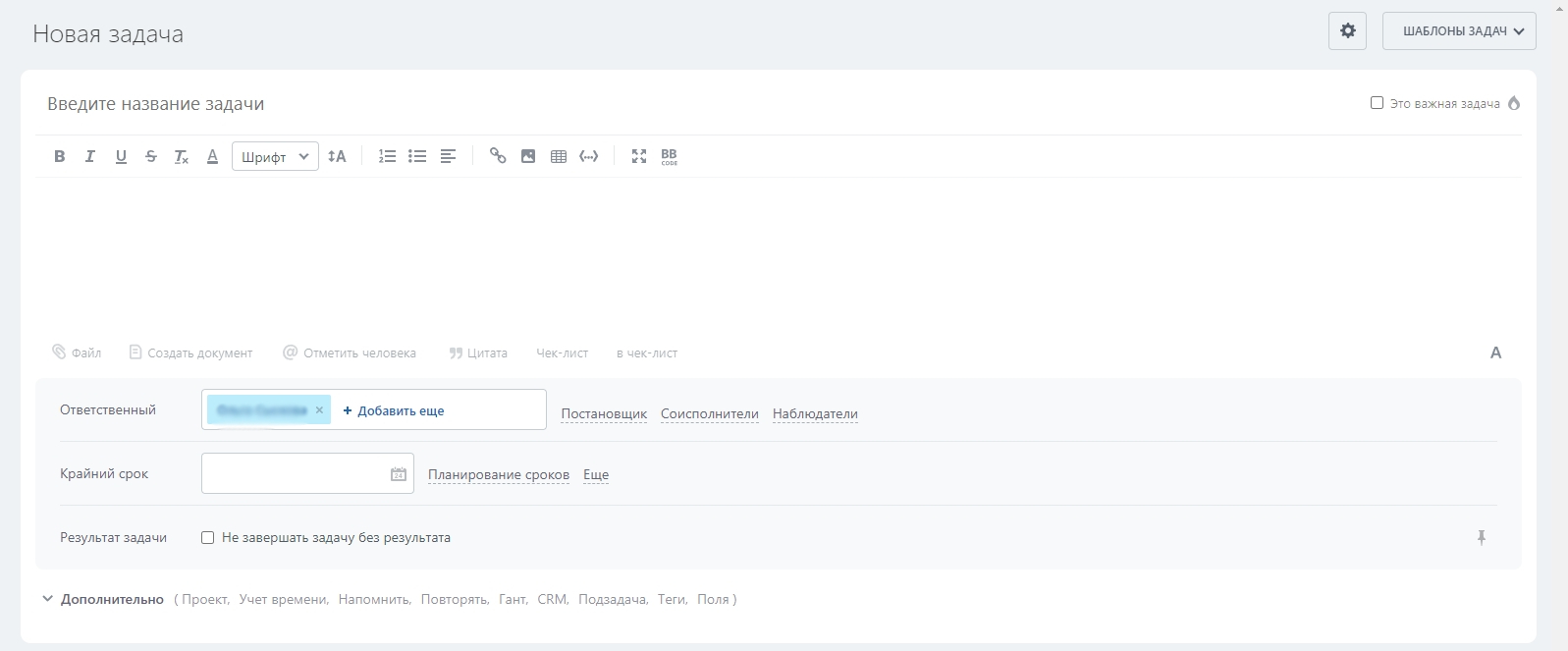Expand editor to fullscreen mode
Image resolution: width=1568 pixels, height=651 pixels.
point(639,156)
